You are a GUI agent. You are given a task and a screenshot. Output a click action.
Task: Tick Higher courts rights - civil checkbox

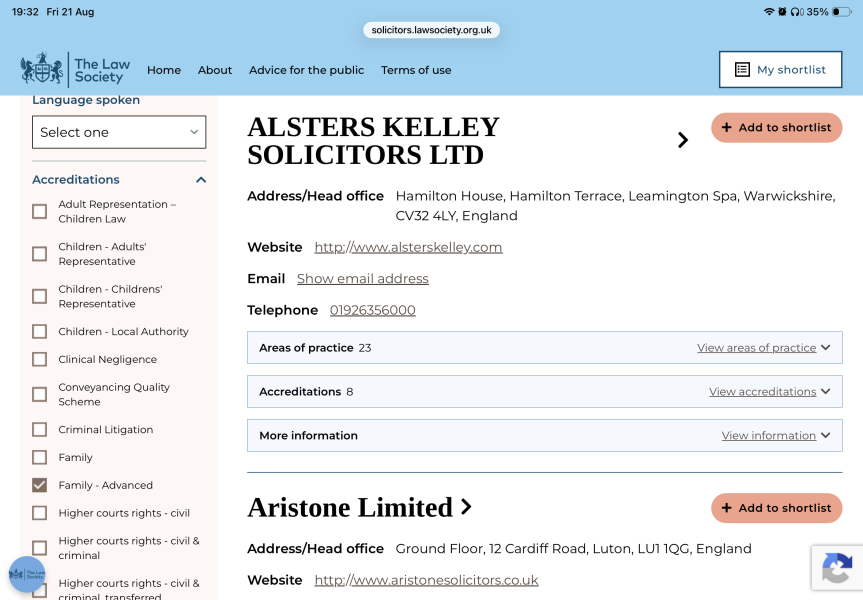40,513
